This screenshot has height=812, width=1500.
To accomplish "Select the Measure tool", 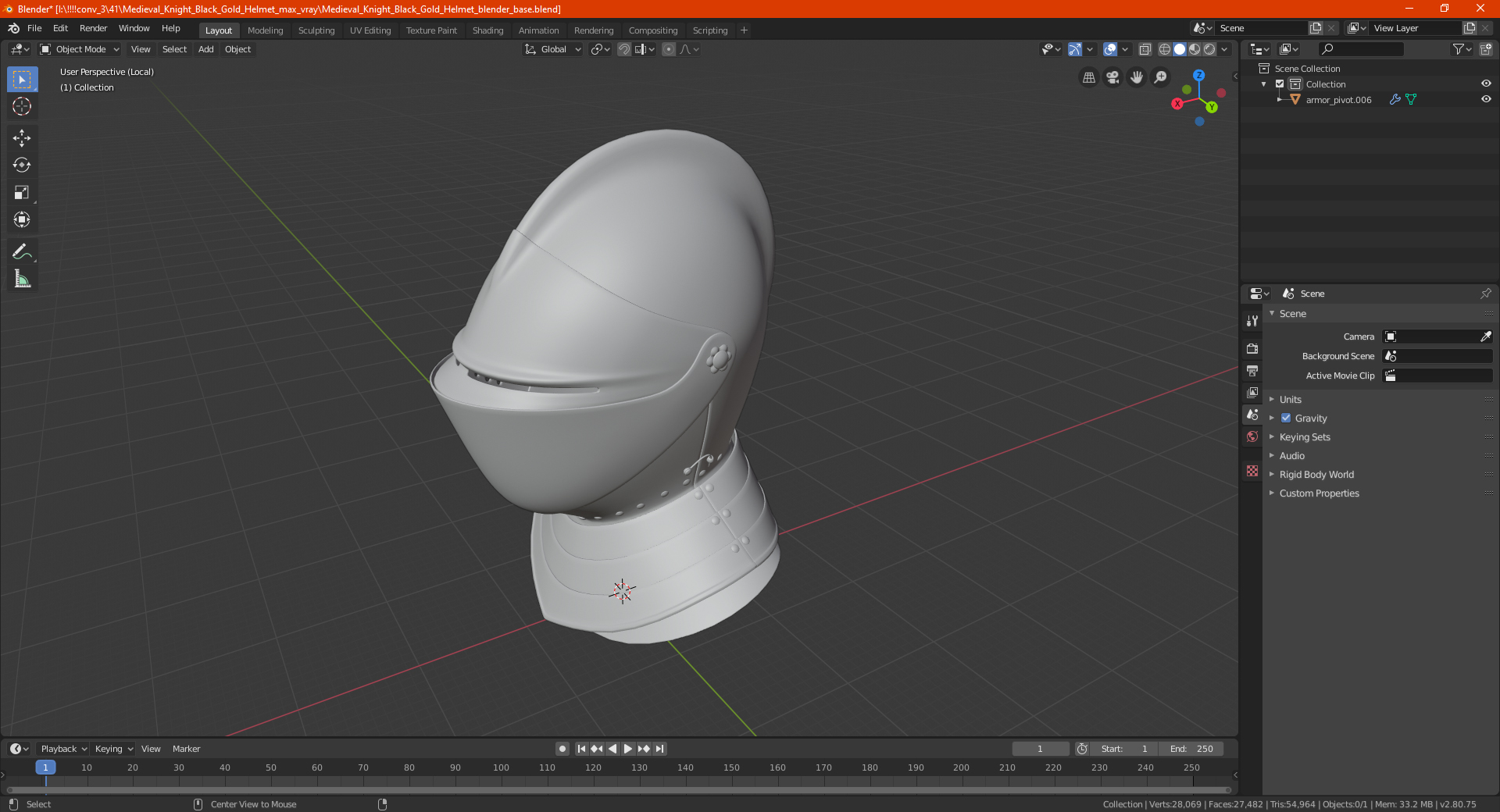I will [22, 279].
